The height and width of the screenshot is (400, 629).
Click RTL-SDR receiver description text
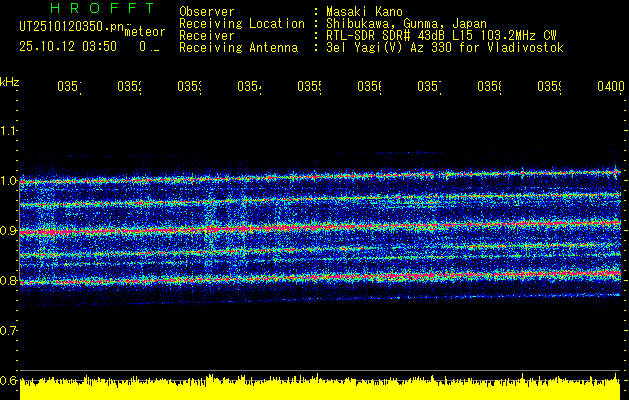coord(441,36)
